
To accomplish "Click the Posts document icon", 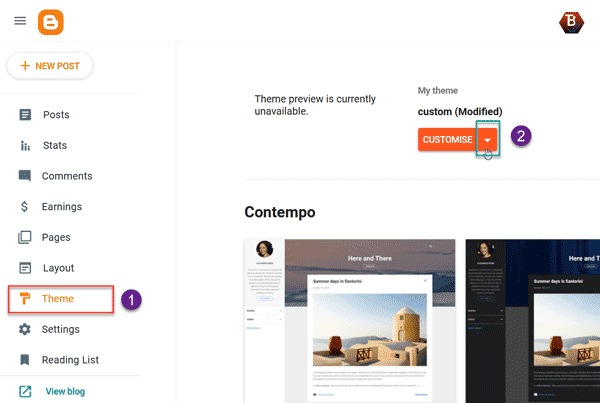I will (x=25, y=114).
